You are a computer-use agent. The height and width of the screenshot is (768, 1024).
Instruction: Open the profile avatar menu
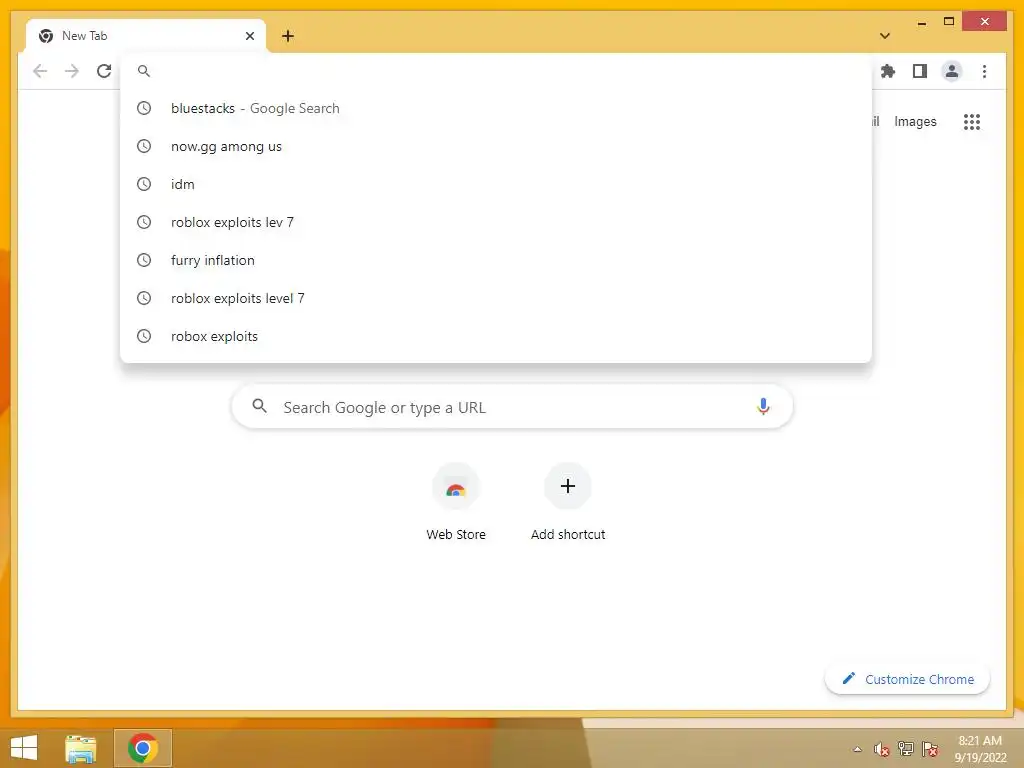point(952,71)
